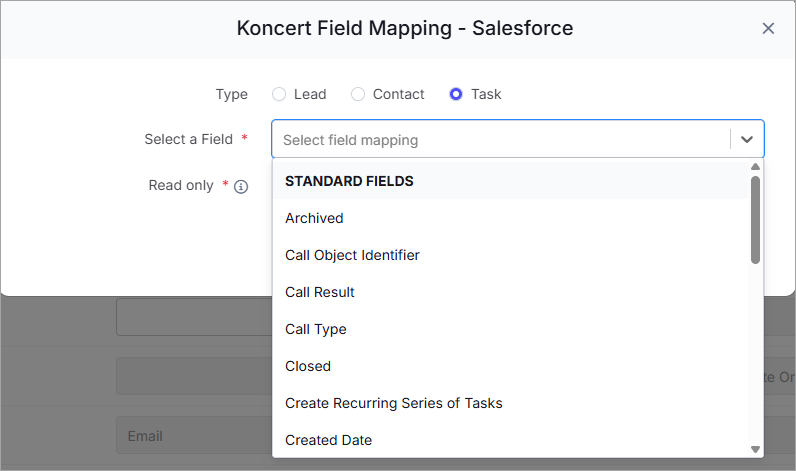Choose the Created Date field option
This screenshot has height=471, width=796.
coord(511,440)
